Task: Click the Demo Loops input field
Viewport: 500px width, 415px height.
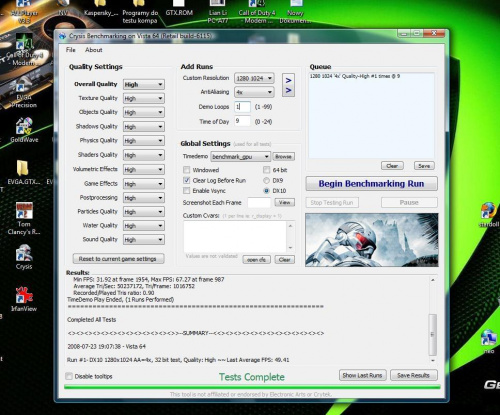Action: click(x=242, y=107)
